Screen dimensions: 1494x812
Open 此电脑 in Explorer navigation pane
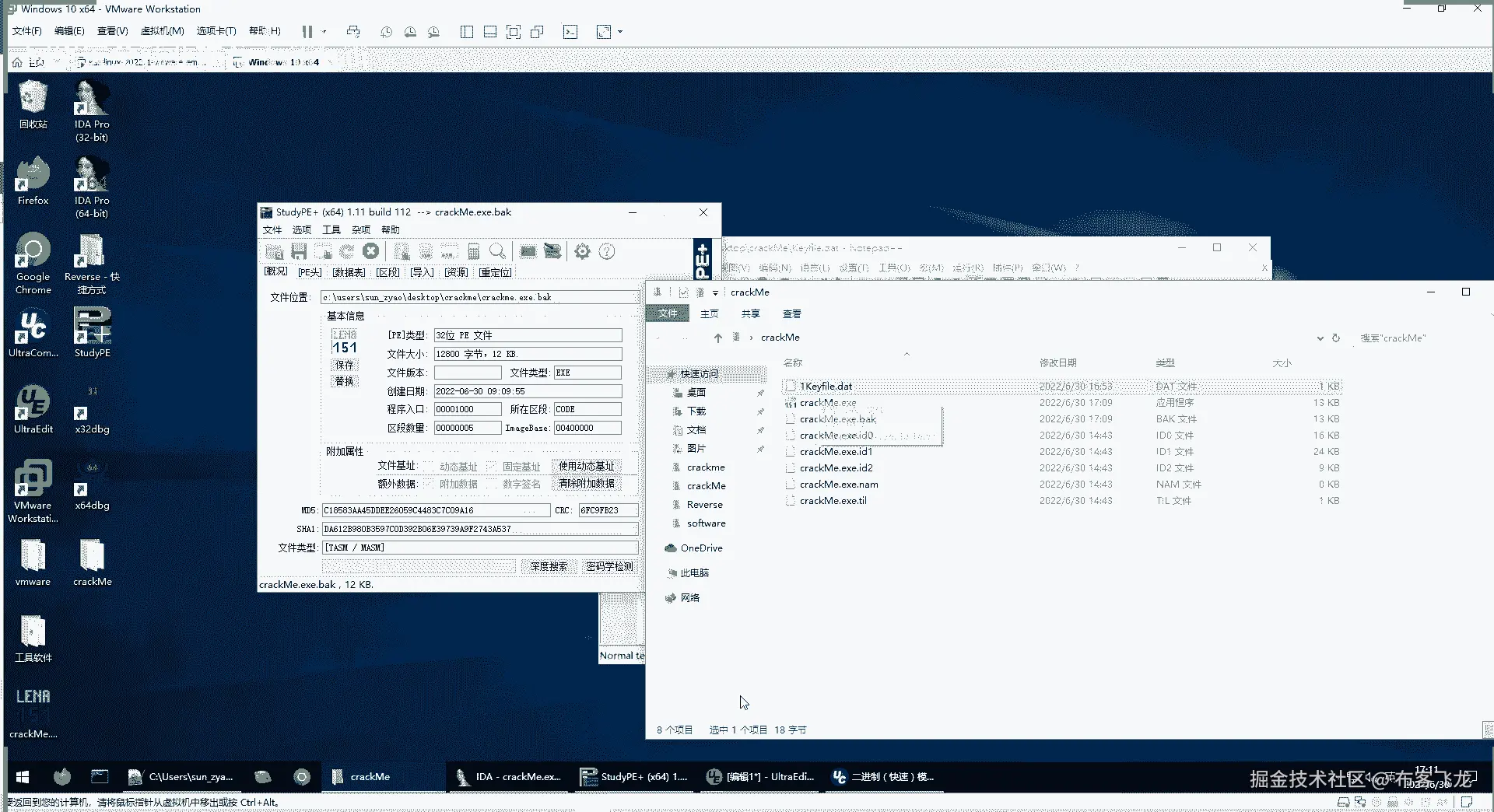[x=688, y=573]
